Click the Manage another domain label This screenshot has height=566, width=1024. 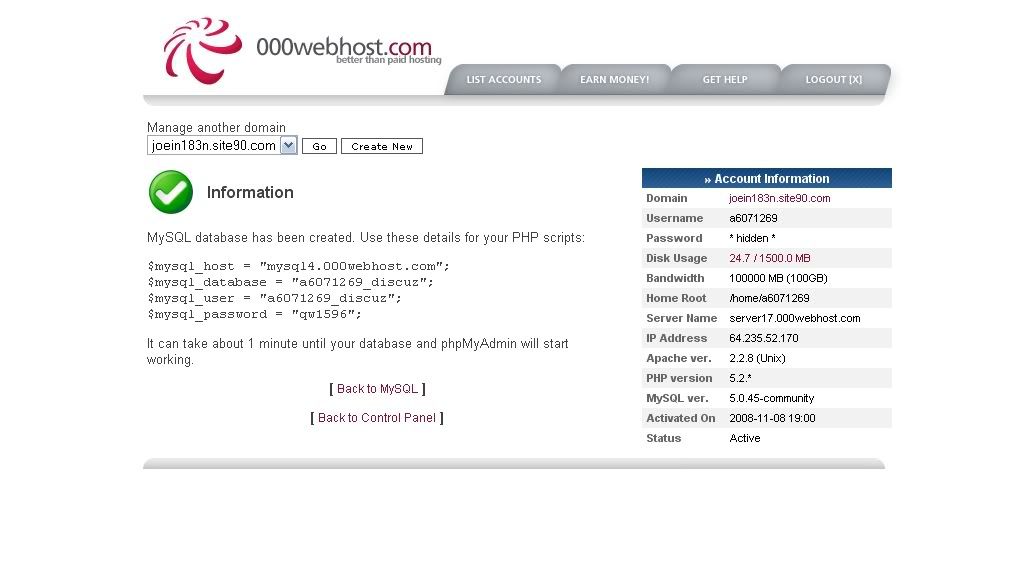[x=216, y=127]
